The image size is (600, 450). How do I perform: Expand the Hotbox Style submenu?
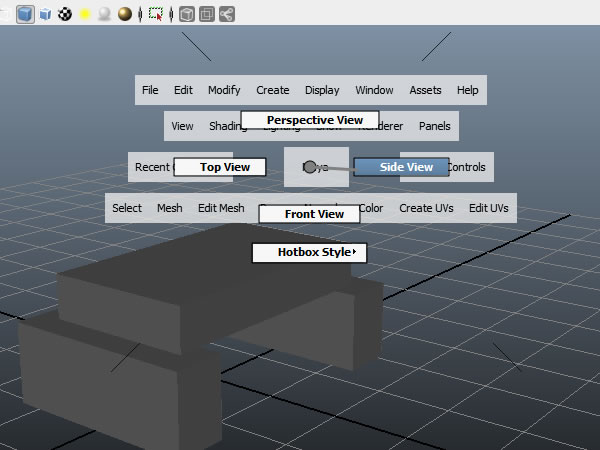310,252
